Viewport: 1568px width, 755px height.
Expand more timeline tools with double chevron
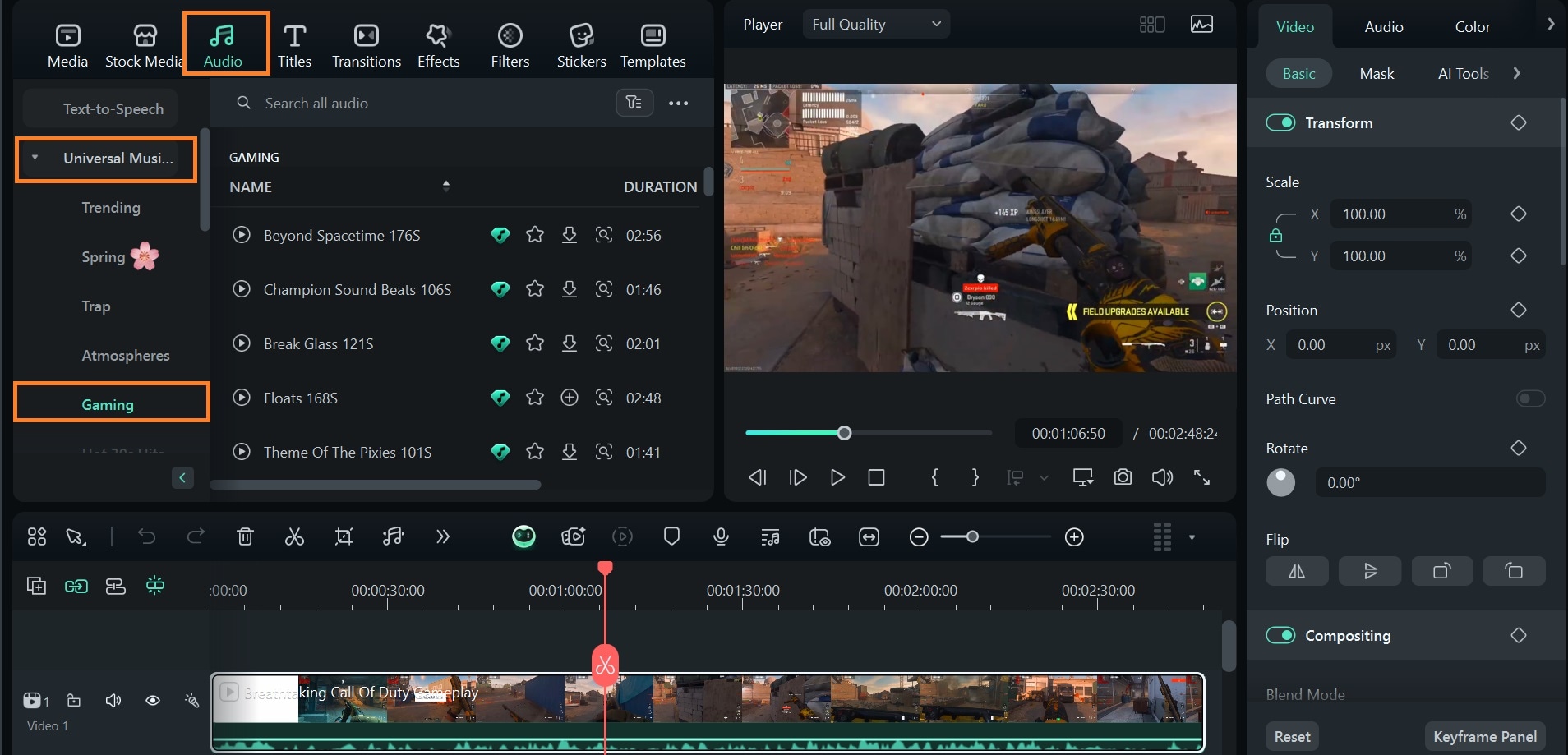pos(443,537)
